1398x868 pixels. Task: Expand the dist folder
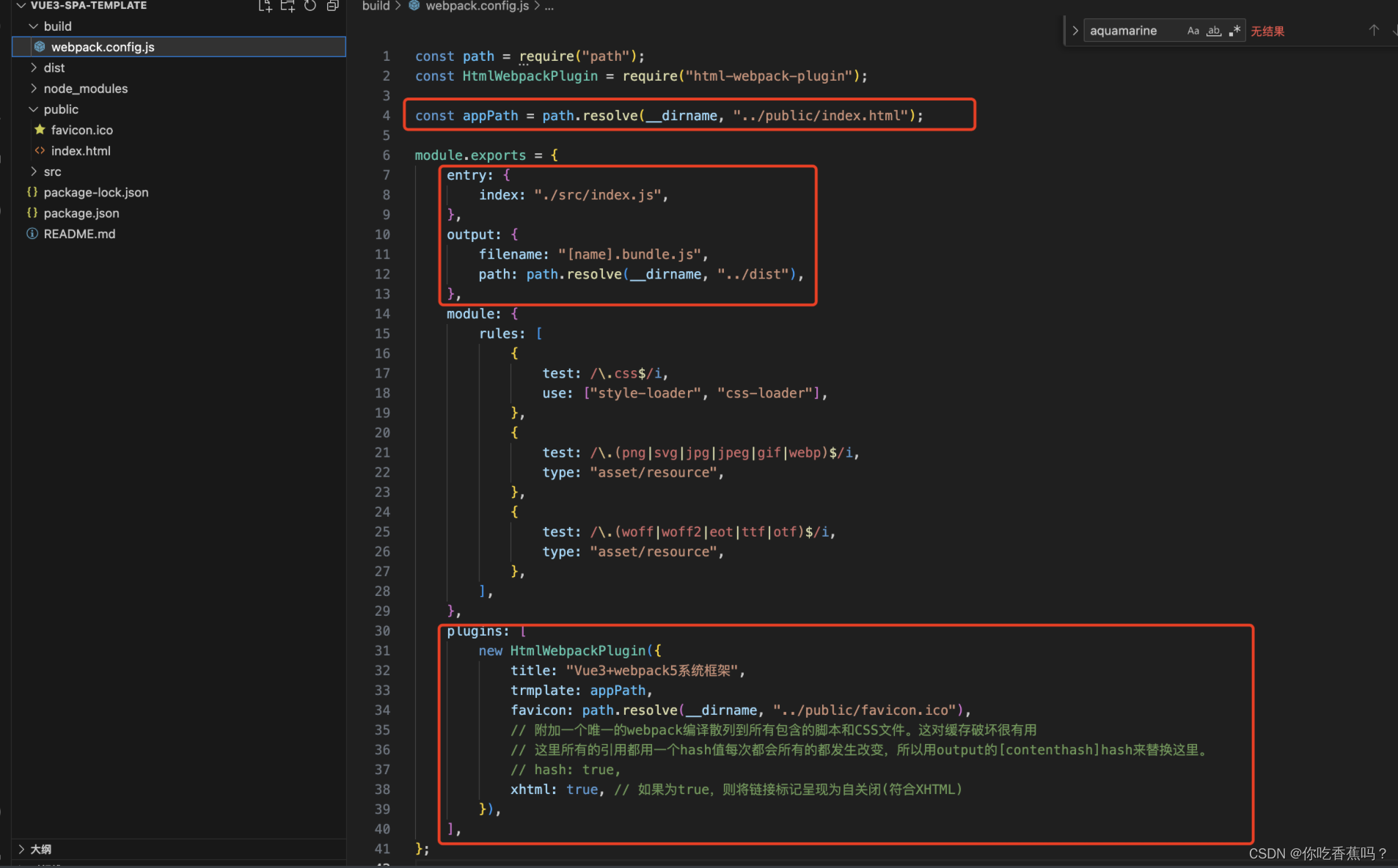pos(33,67)
